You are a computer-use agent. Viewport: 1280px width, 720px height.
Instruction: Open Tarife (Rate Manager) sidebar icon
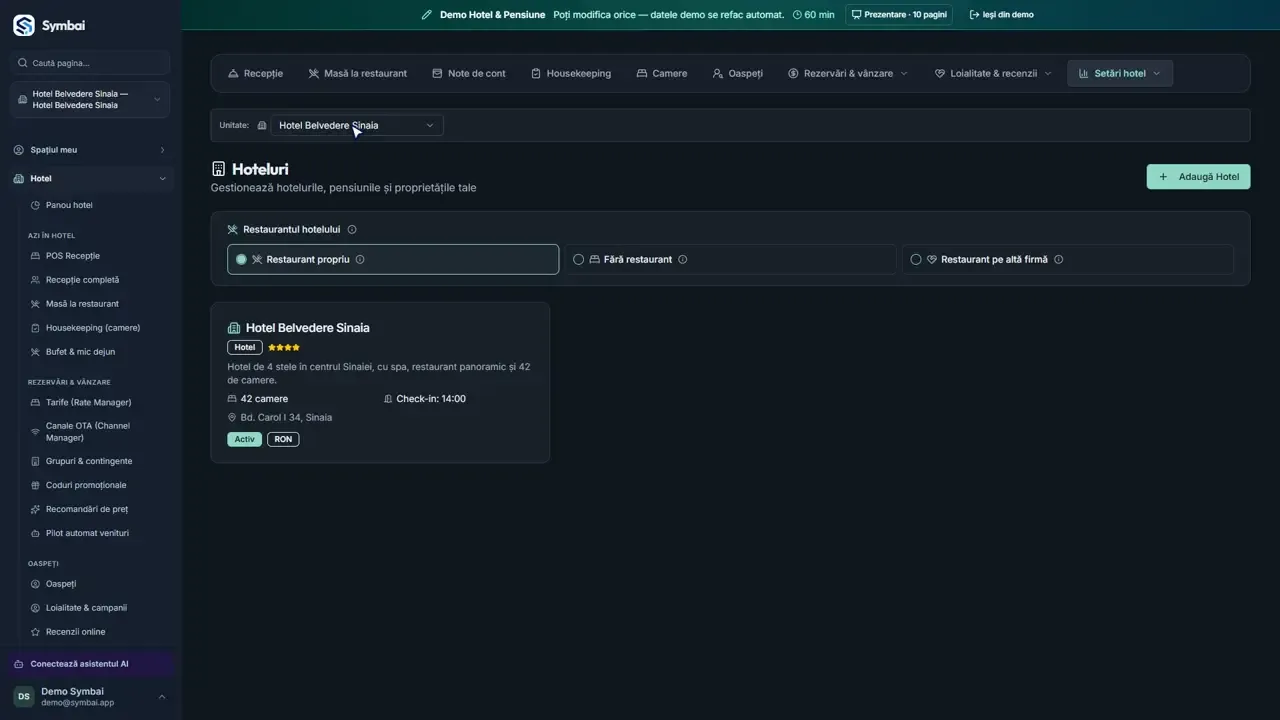click(x=36, y=402)
